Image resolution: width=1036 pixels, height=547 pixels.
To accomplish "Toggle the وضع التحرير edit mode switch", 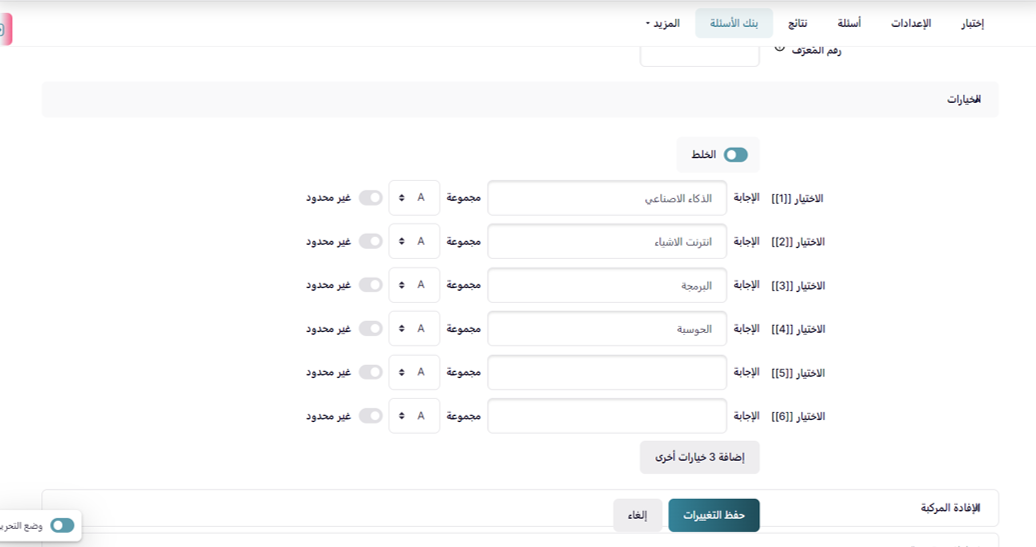I will pos(62,525).
